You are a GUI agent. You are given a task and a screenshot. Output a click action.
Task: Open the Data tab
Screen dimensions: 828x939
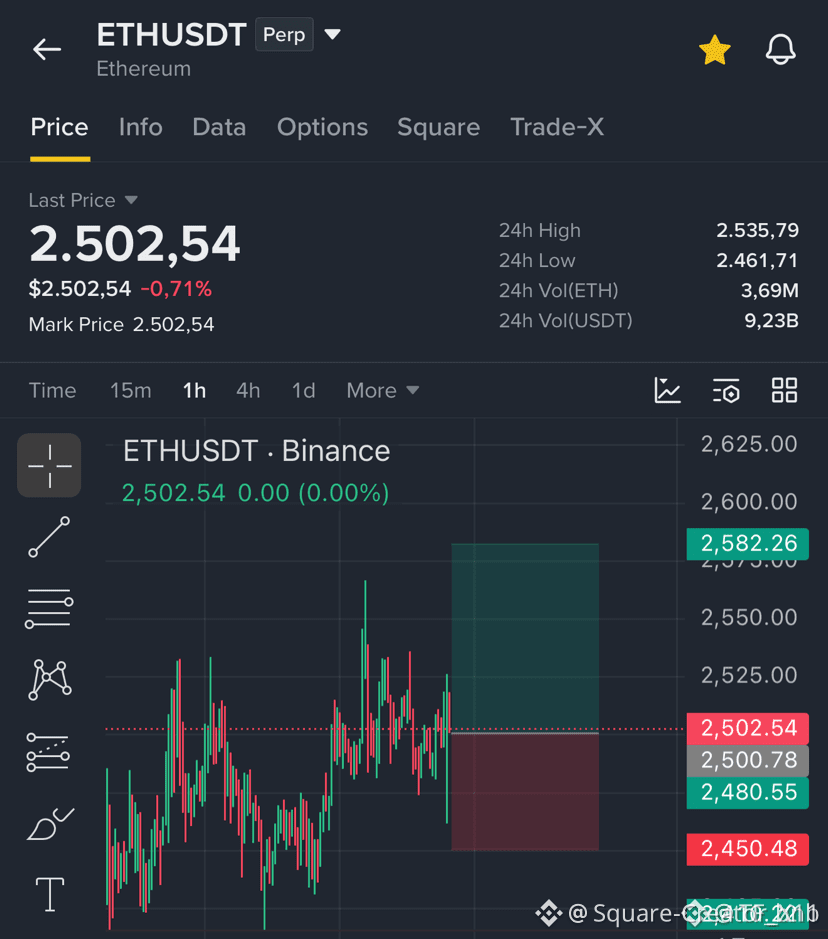point(219,127)
